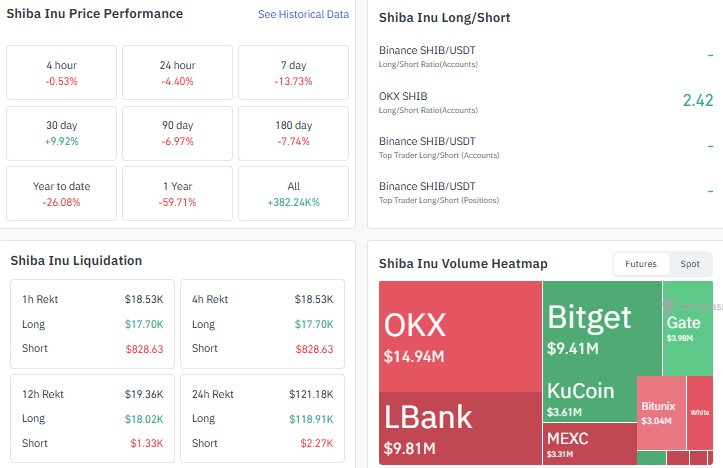Screen dimensions: 723x468
Task: Click the Shiba Inu Volume Heatmap heading
Action: tap(463, 264)
